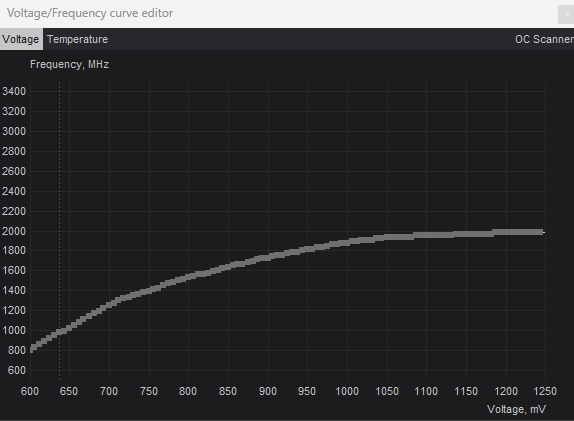
Task: Click the curve point at 900 mV
Action: (268, 257)
